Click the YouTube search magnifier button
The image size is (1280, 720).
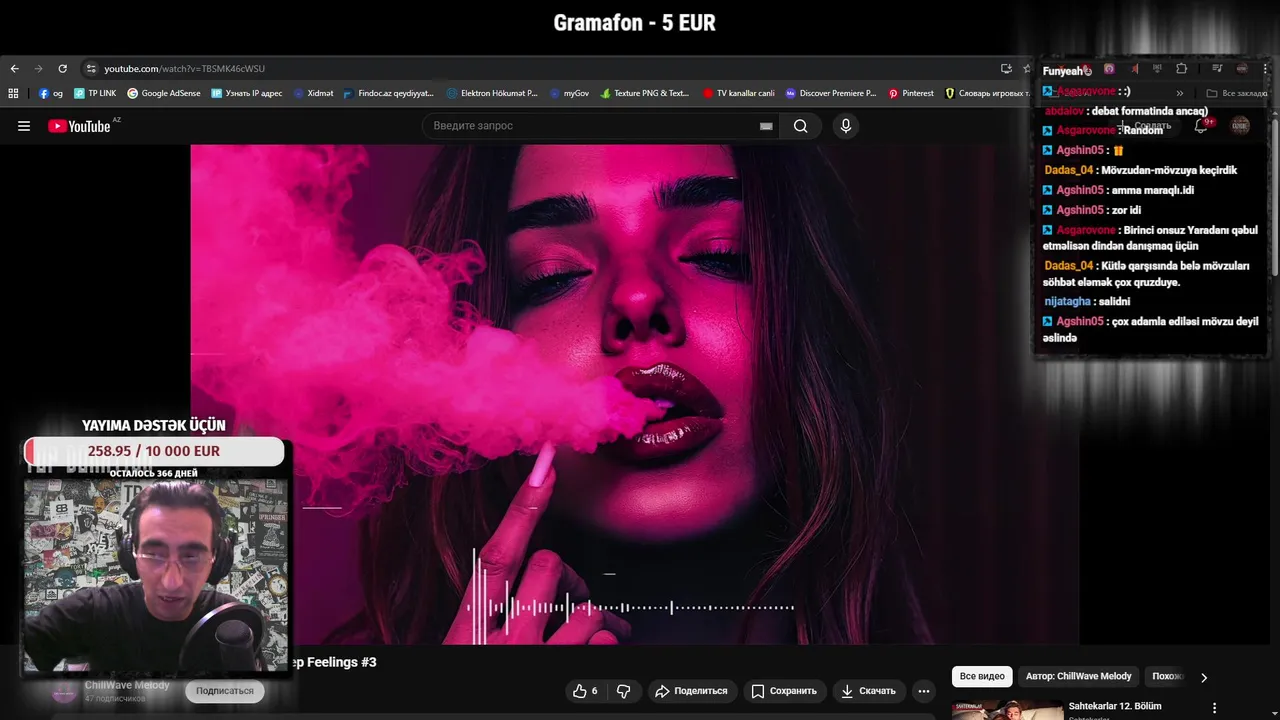tap(801, 126)
